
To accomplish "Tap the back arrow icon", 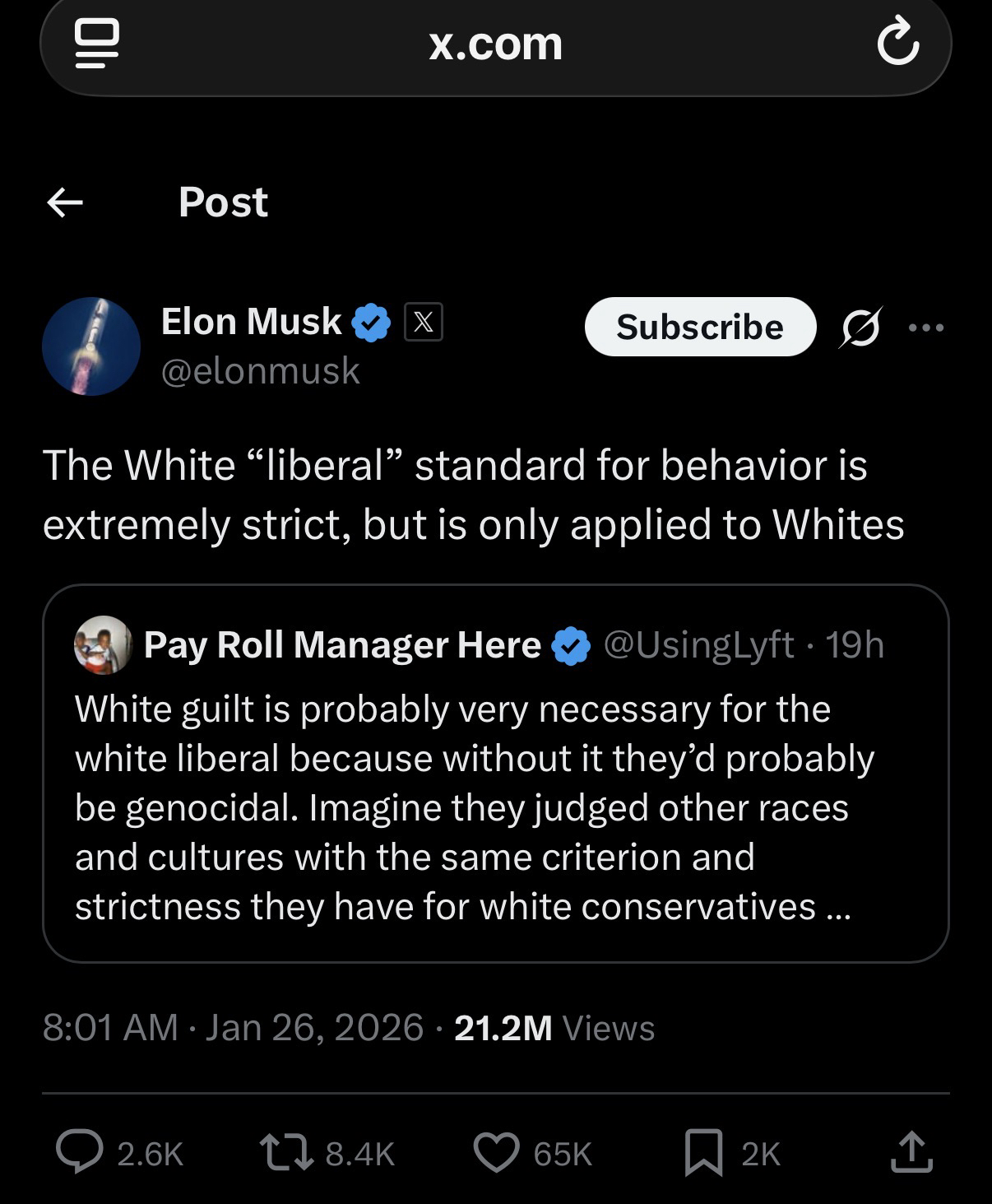I will pos(65,202).
